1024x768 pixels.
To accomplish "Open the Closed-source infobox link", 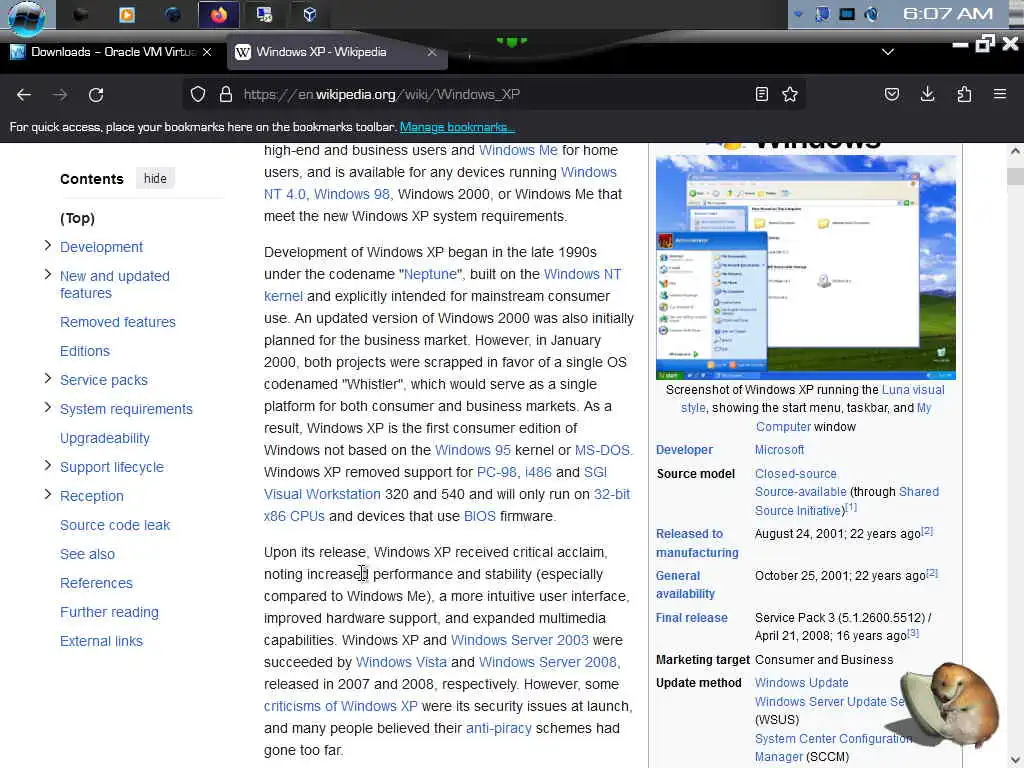I will click(795, 473).
